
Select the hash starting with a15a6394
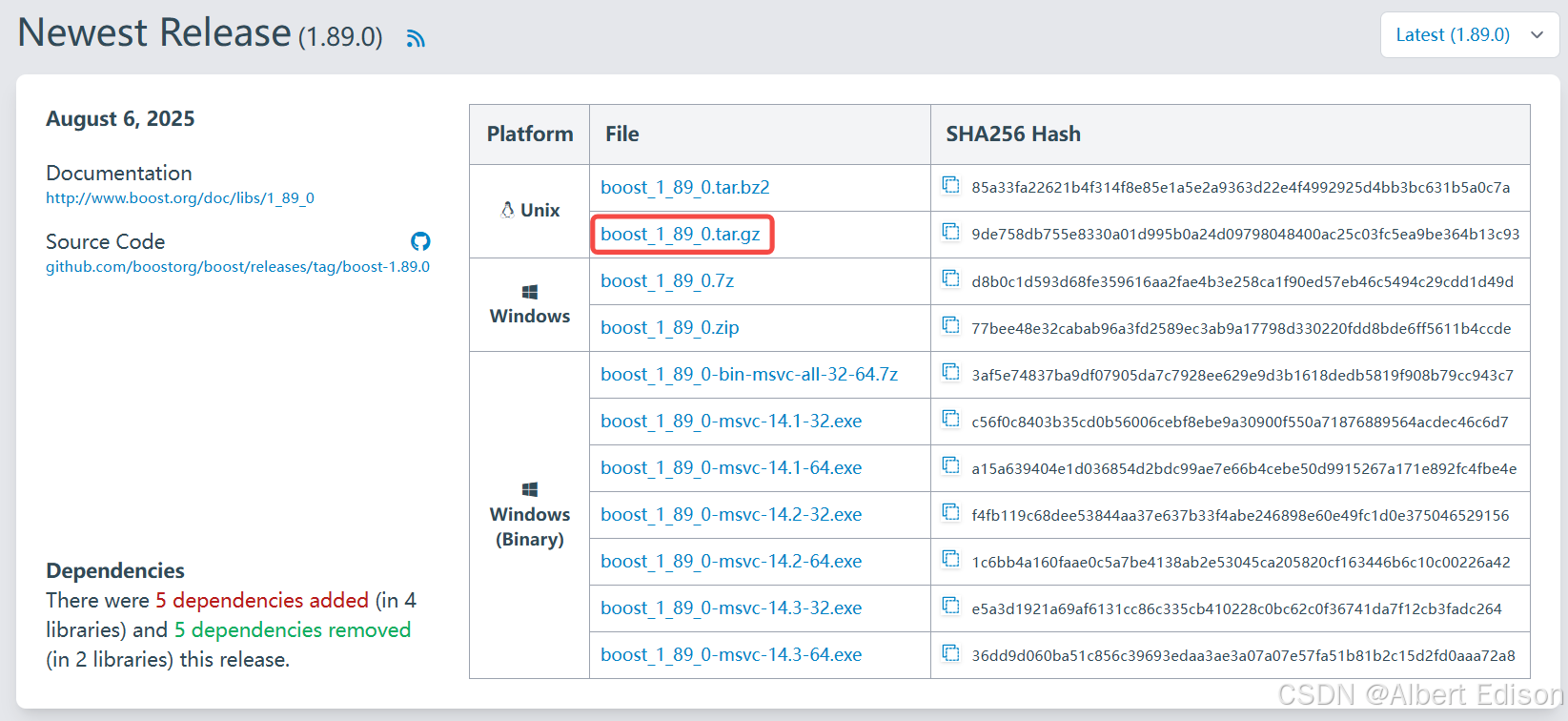tap(1244, 468)
